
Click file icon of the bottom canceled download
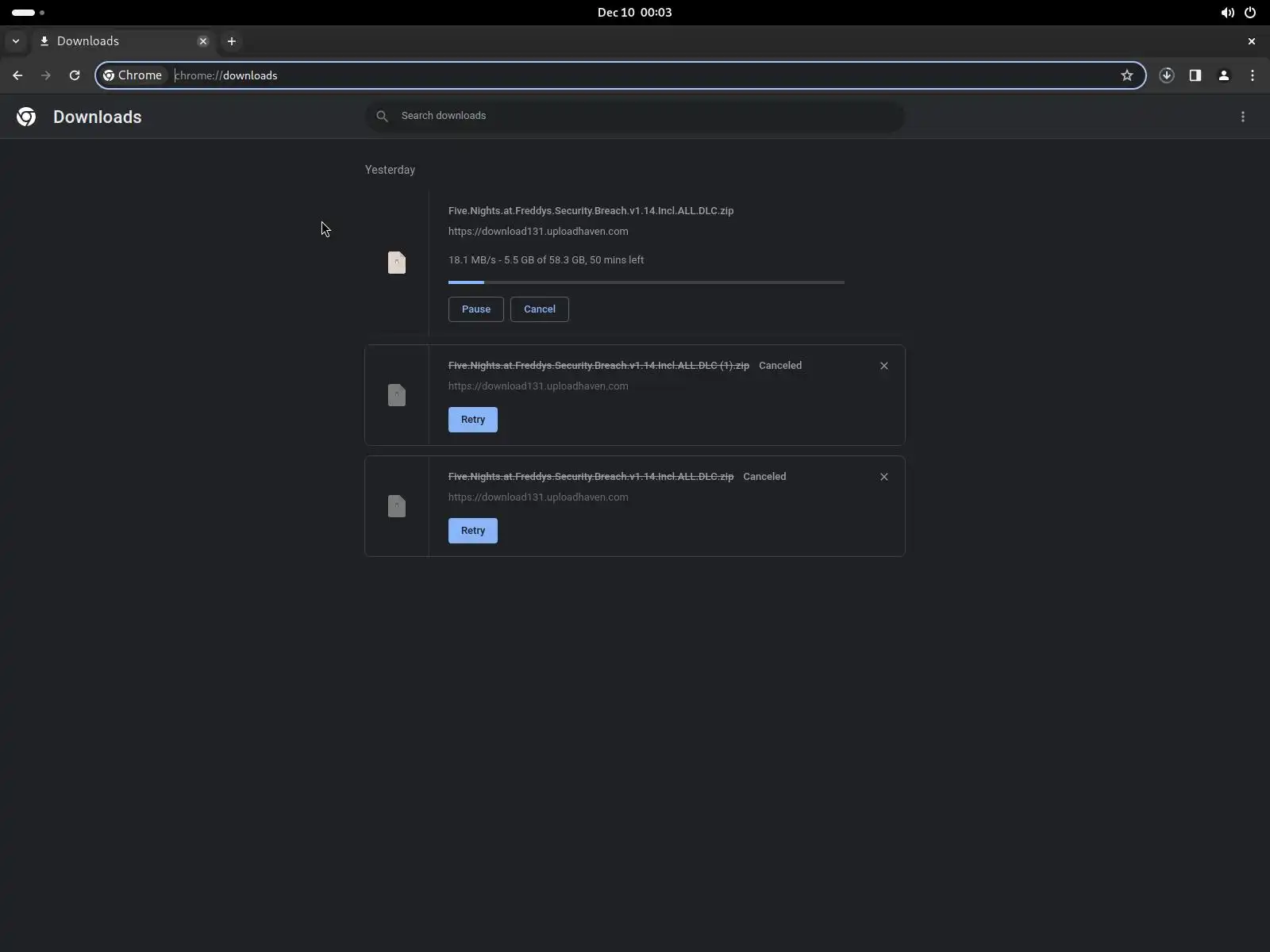[397, 506]
